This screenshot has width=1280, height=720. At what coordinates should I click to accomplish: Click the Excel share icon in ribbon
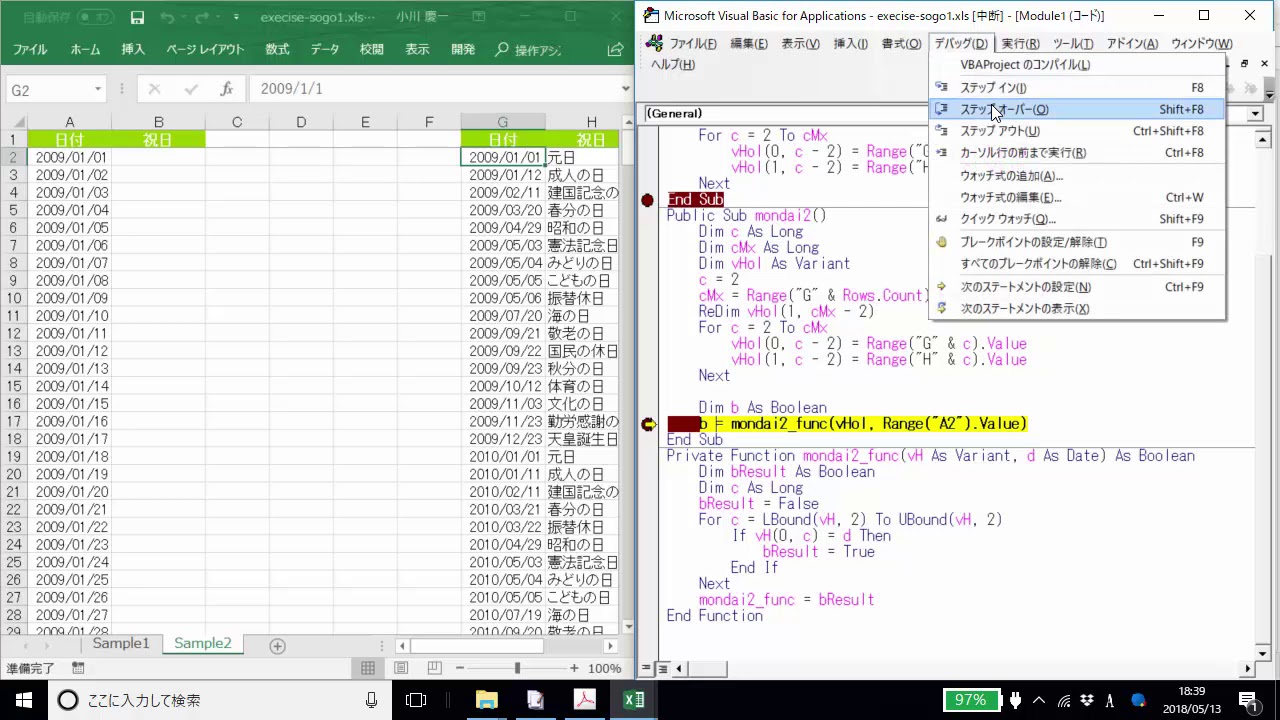(x=615, y=49)
